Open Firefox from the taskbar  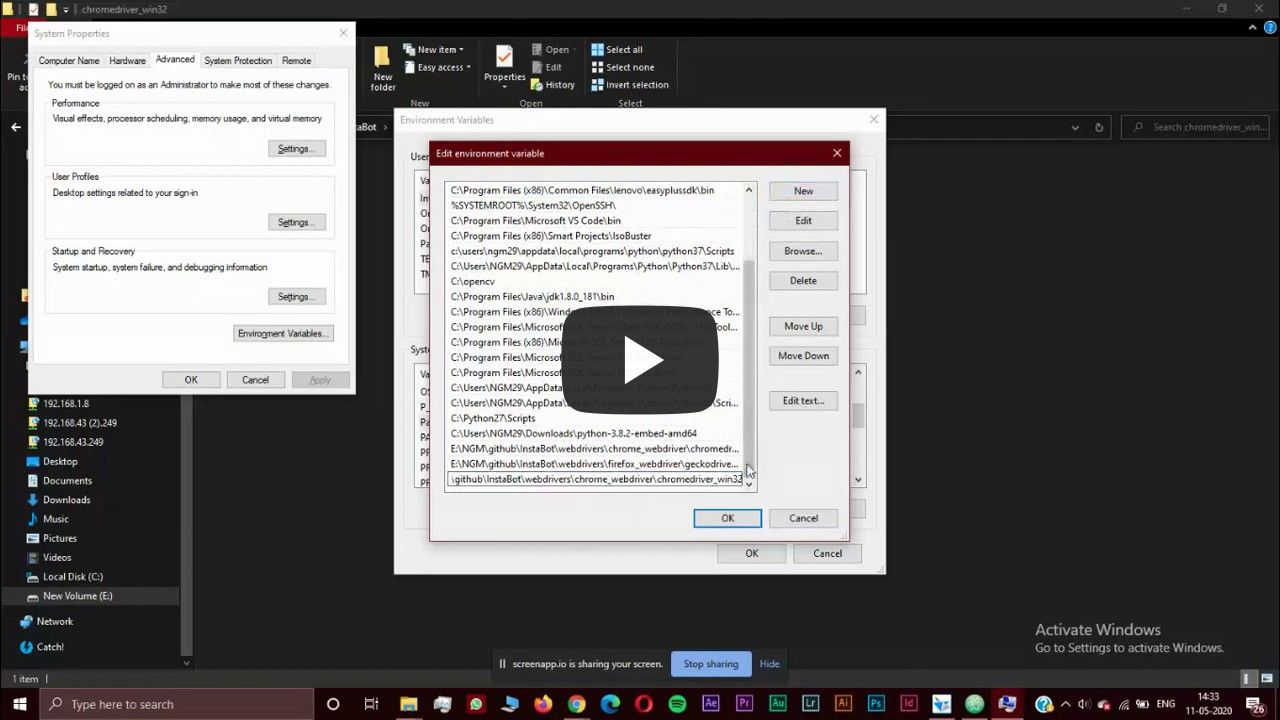543,704
